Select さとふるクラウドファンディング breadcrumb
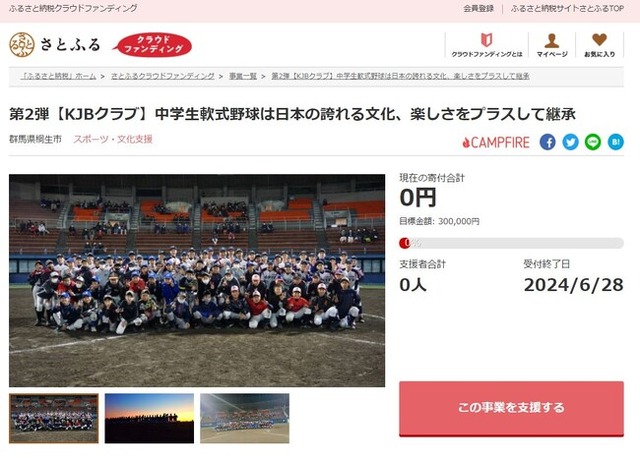640x458 pixels. point(162,76)
